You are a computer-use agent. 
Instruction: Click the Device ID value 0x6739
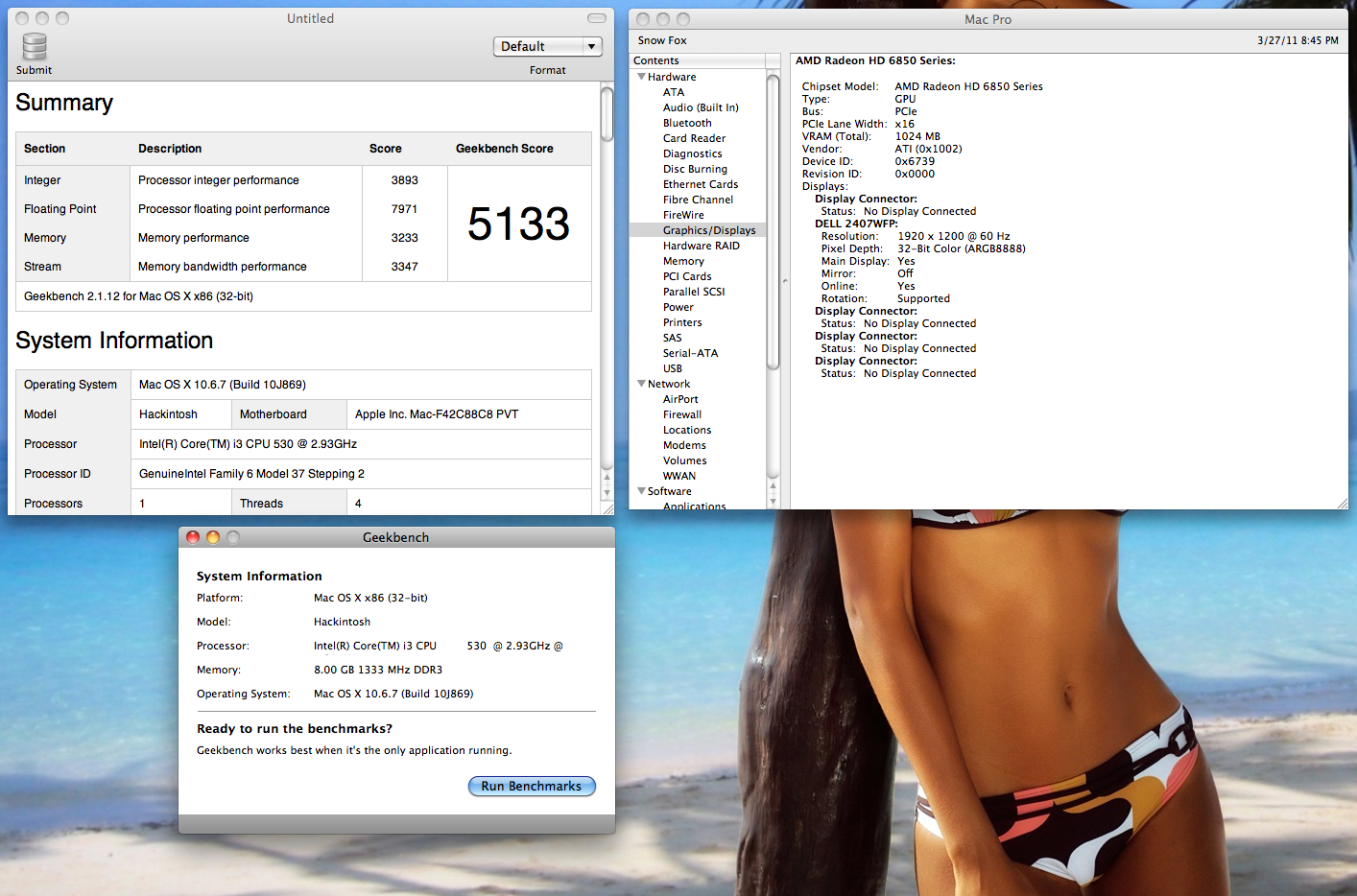click(x=915, y=161)
